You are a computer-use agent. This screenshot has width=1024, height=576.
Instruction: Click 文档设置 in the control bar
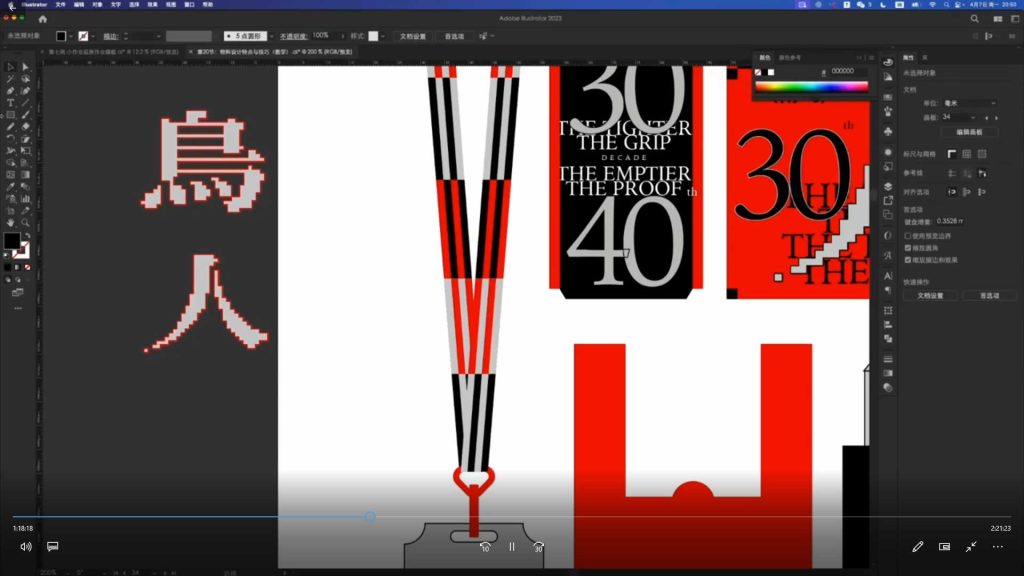point(413,36)
